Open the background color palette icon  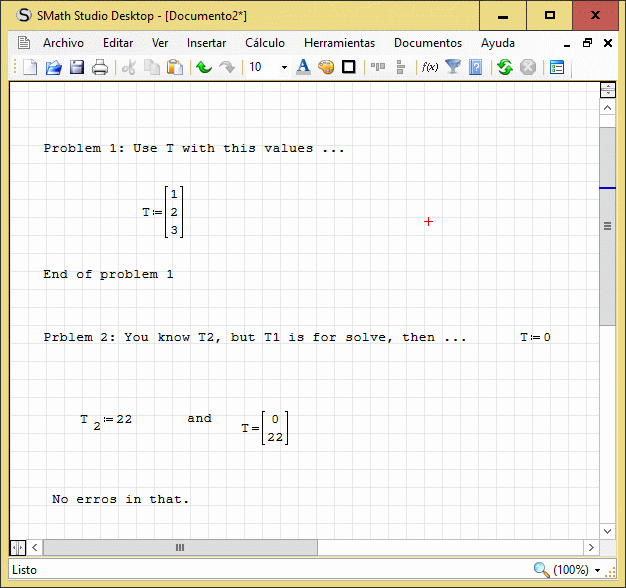tap(326, 67)
